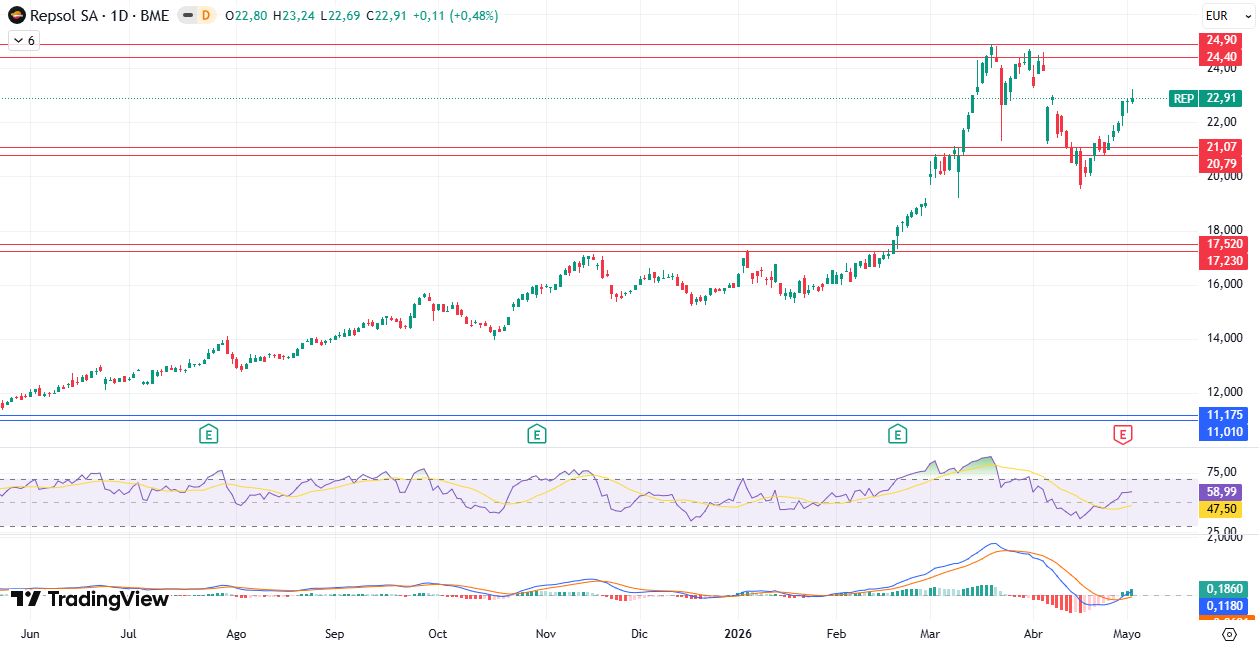Click the 75,00 RSI axis label
1259x647 pixels.
pyautogui.click(x=1221, y=471)
